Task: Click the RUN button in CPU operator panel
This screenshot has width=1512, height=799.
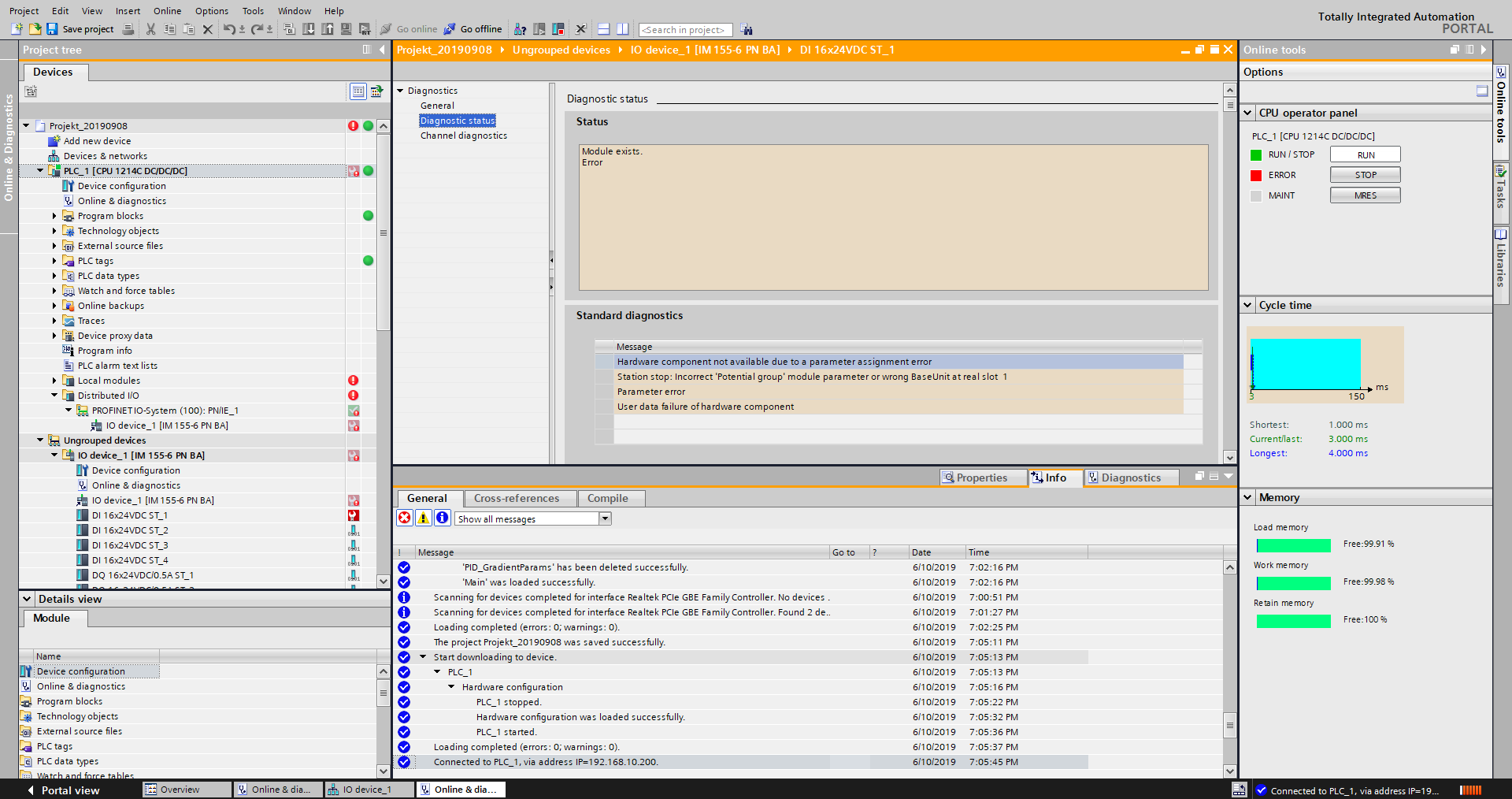Action: (1366, 154)
